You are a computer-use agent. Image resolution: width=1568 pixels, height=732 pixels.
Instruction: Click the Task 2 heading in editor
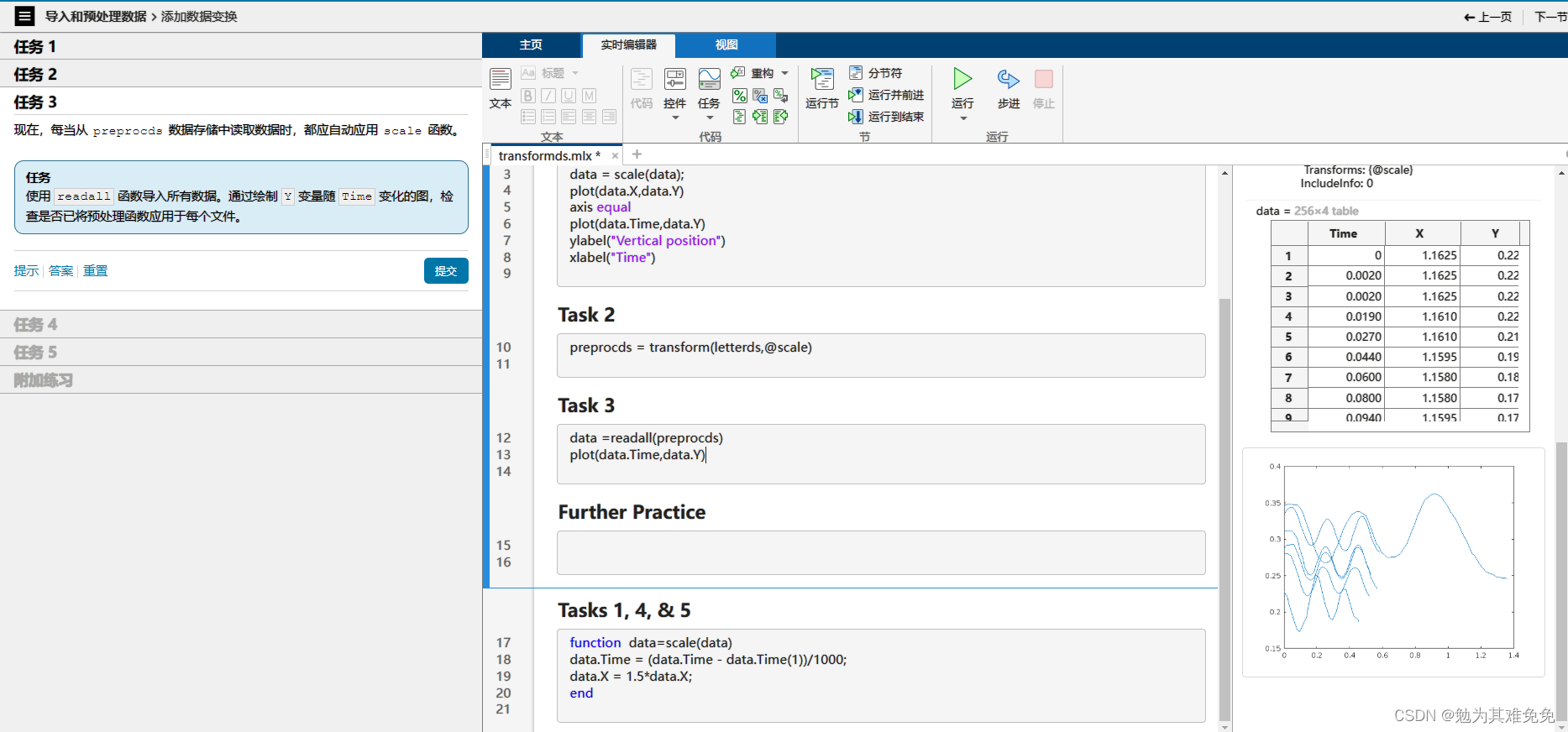point(586,315)
